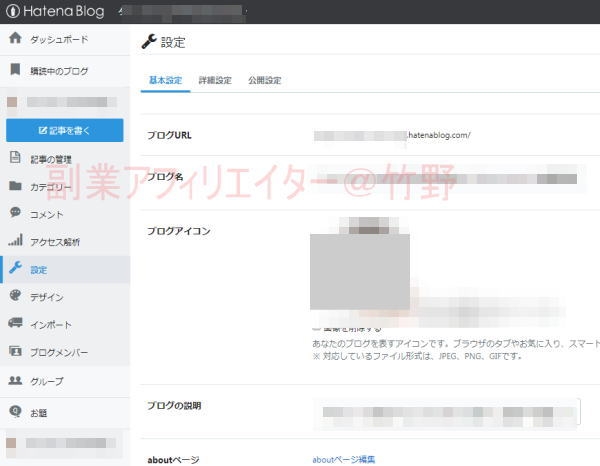The width and height of the screenshot is (600, 466).
Task: Click the bar chart アクセス解析 icon
Action: click(x=15, y=241)
